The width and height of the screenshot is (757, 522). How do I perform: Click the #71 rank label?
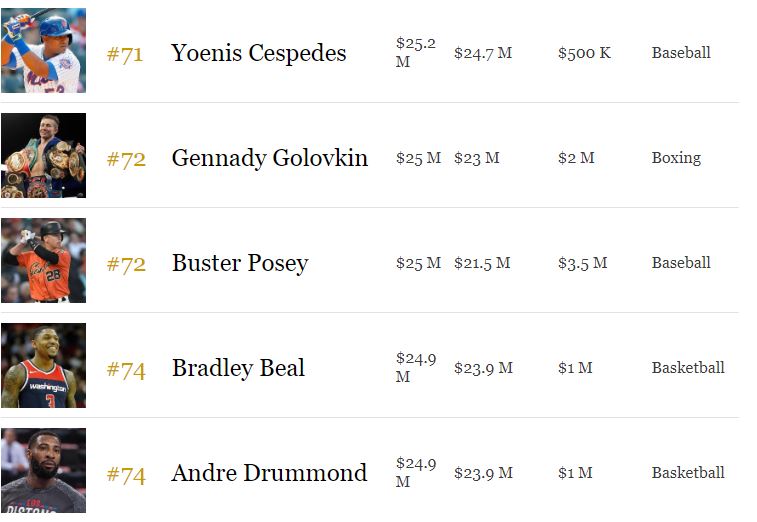(125, 55)
